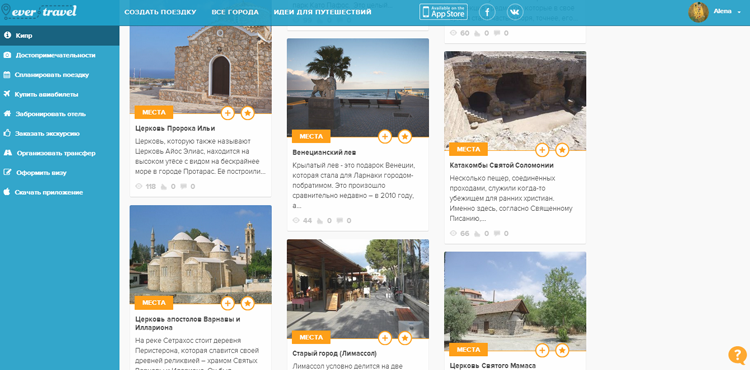The width and height of the screenshot is (750, 370).
Task: Add Катакомбы Святой Соломонии with plus icon
Action: [x=542, y=150]
